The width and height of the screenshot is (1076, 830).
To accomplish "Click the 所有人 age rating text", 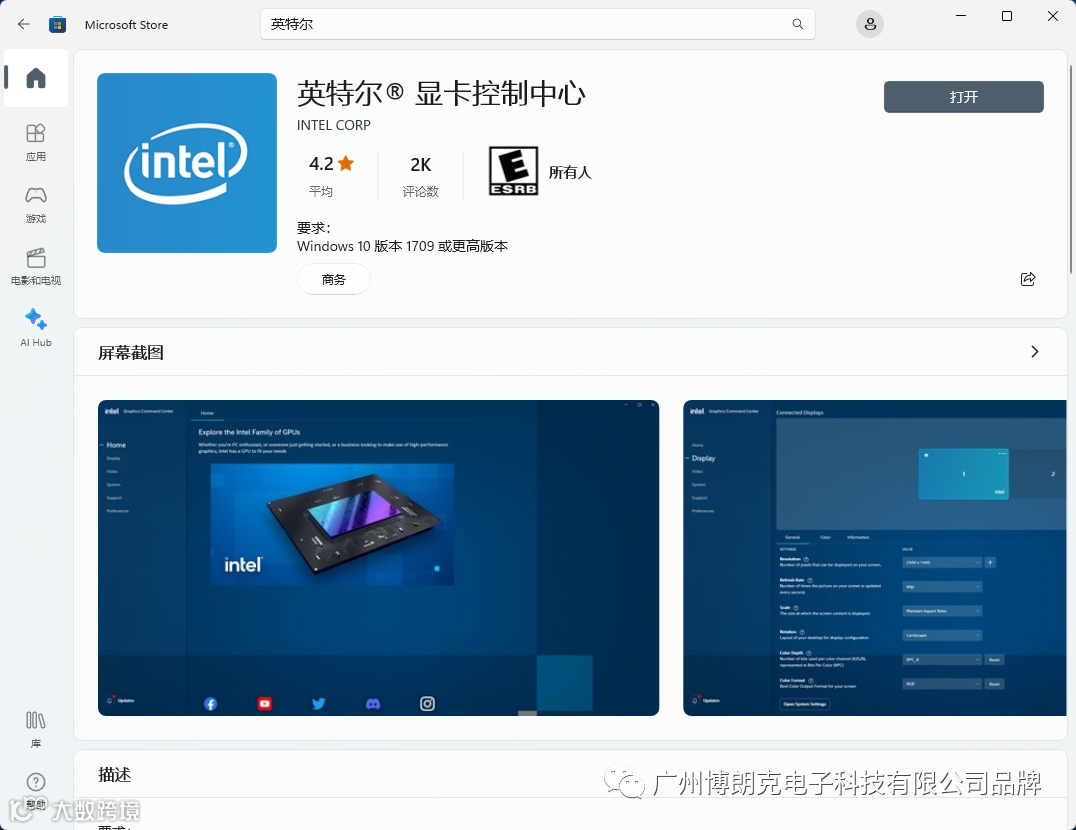I will 570,172.
